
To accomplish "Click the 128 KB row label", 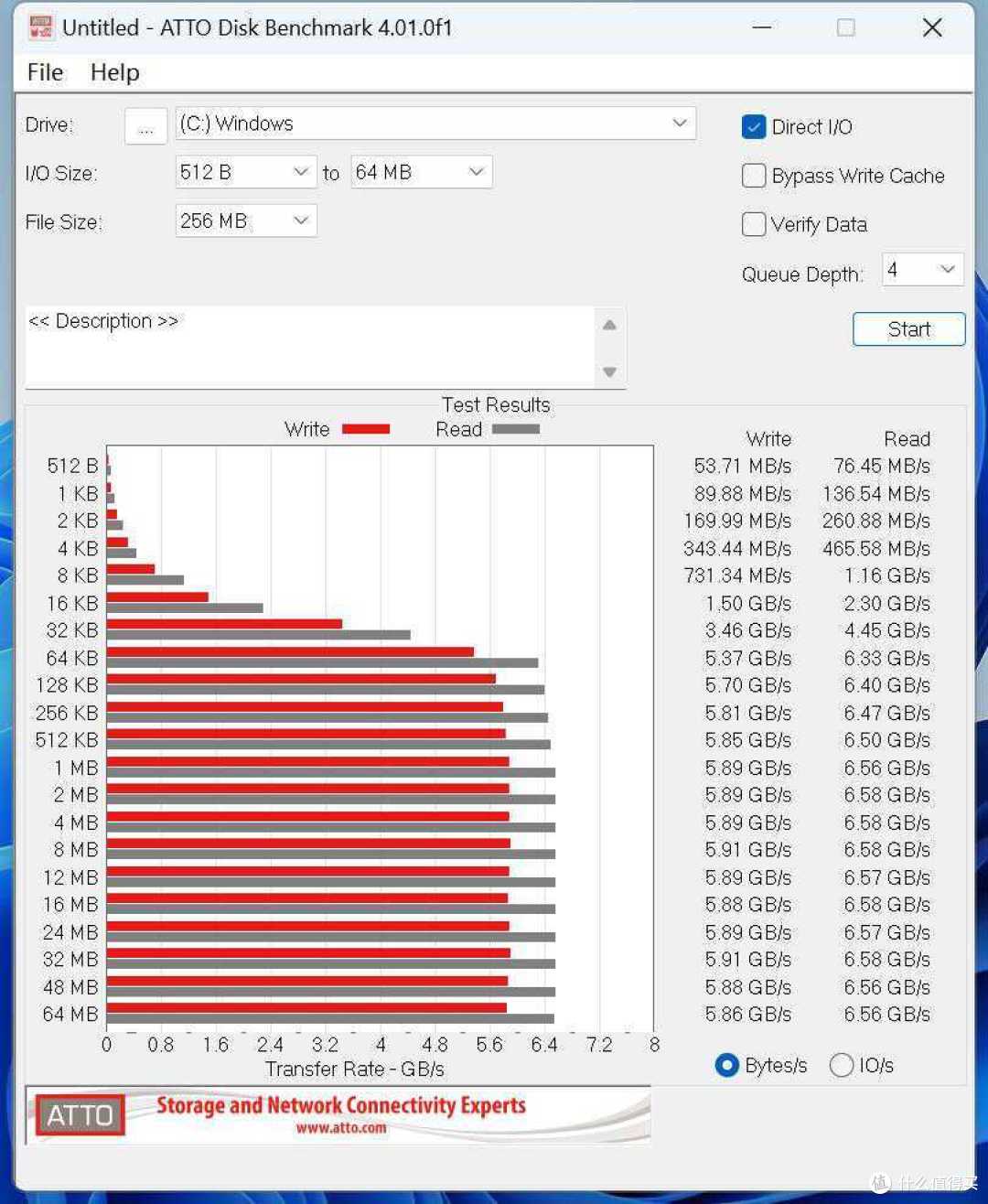I will pos(67,685).
